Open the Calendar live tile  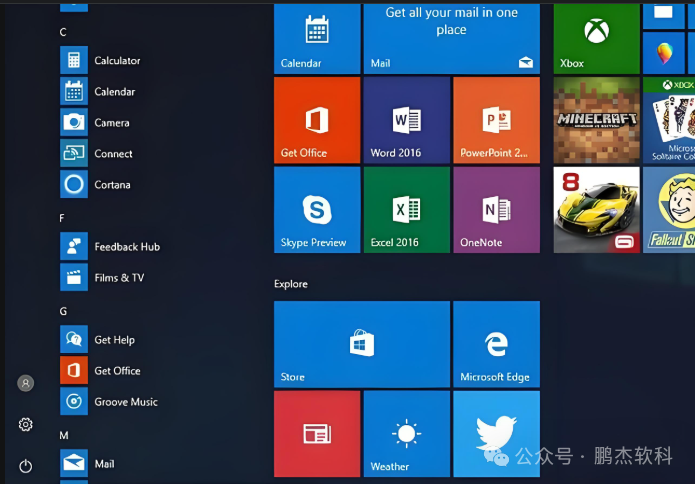pos(317,39)
